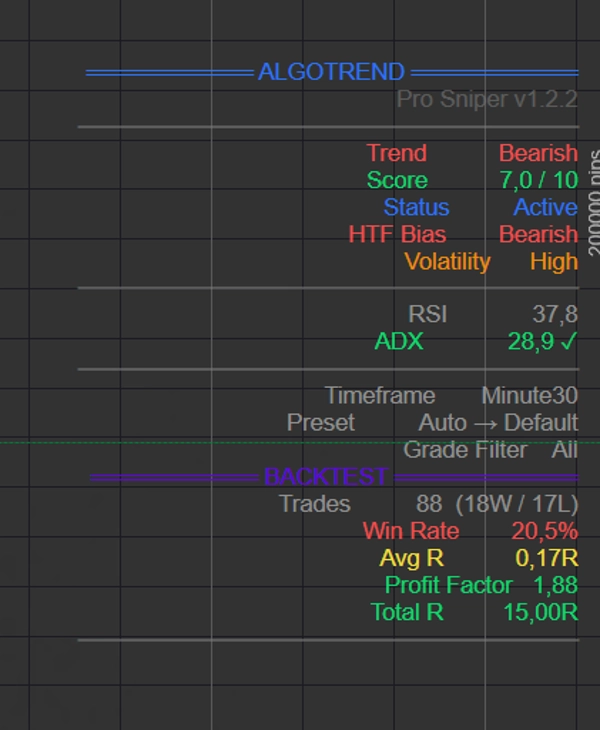Click the vertical 200000 pips scale label
Viewport: 600px width, 730px height.
[594, 203]
